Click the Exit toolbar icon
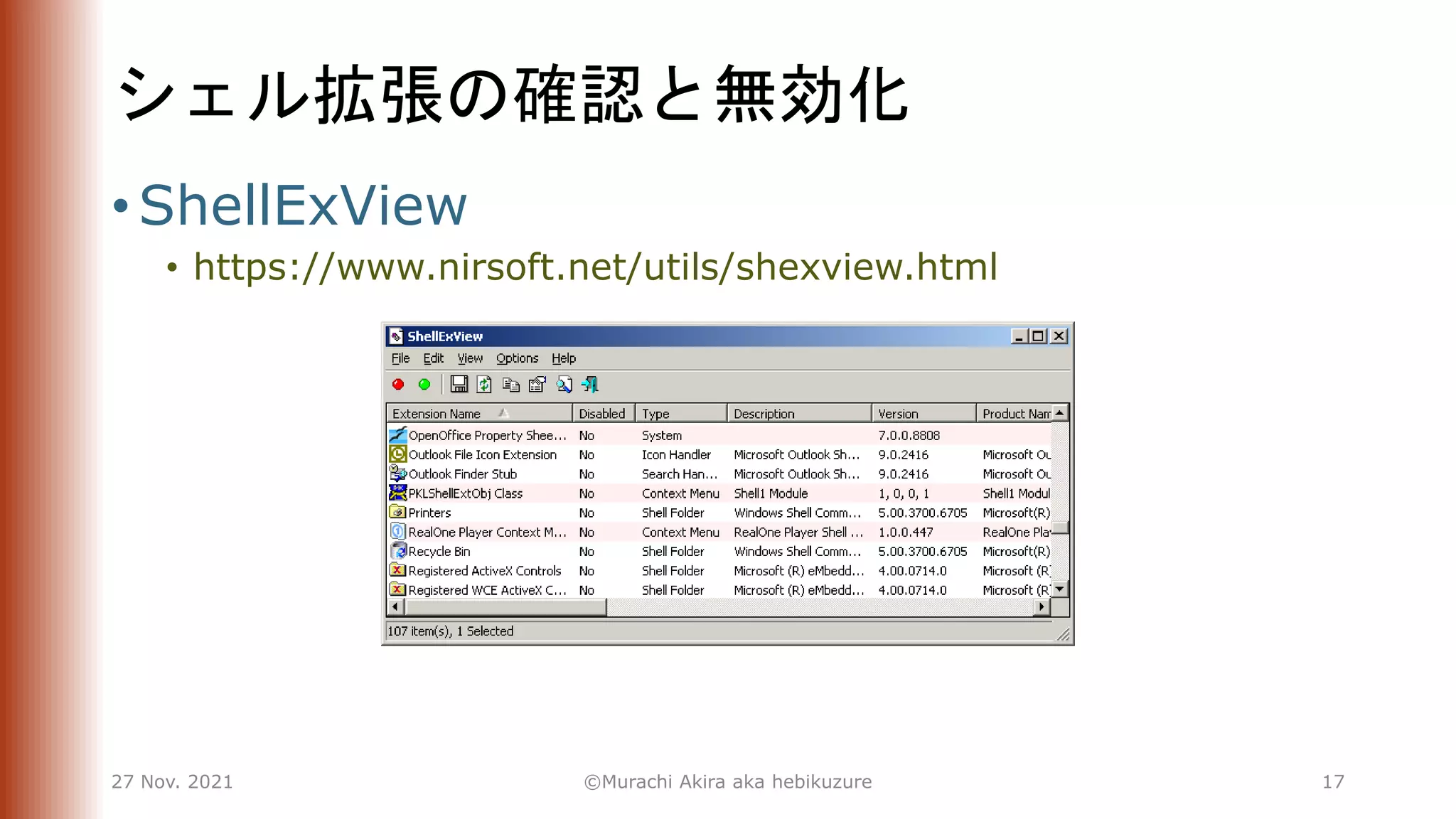This screenshot has width=1456, height=819. click(590, 385)
